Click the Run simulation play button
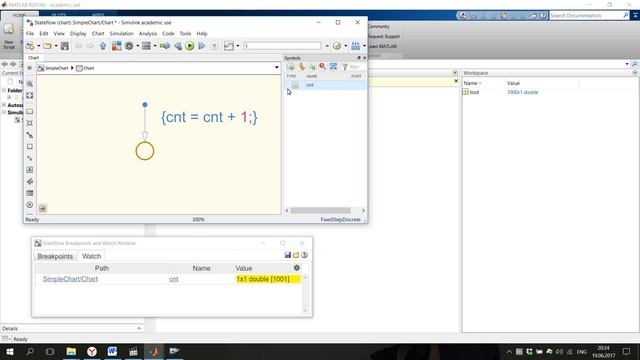 pos(189,46)
